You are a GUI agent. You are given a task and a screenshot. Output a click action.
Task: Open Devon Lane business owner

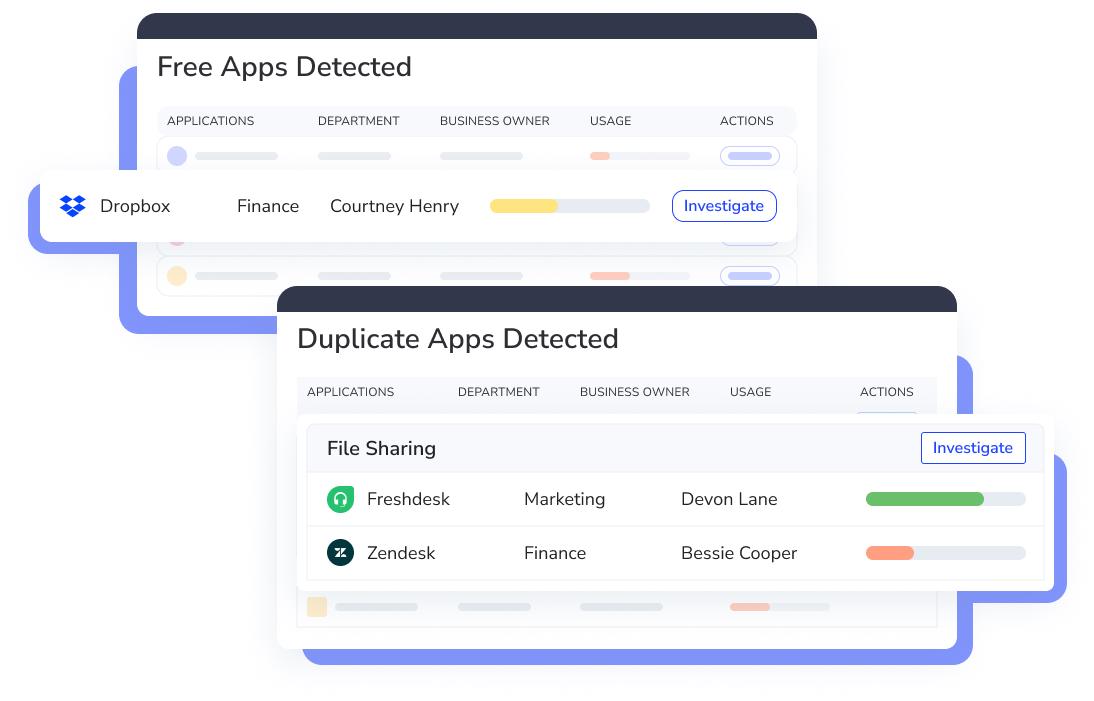728,499
